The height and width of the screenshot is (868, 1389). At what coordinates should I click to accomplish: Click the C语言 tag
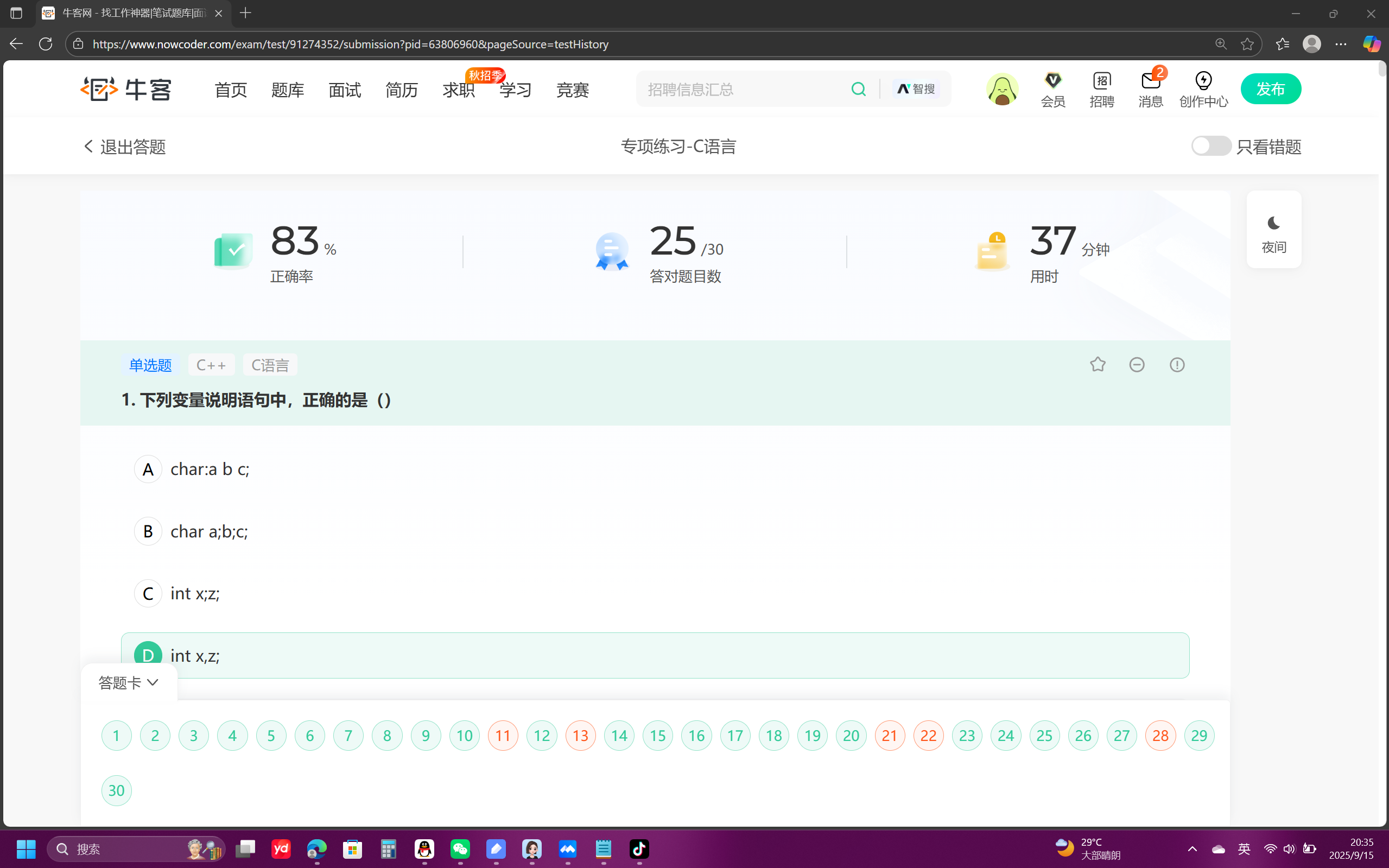coord(270,365)
